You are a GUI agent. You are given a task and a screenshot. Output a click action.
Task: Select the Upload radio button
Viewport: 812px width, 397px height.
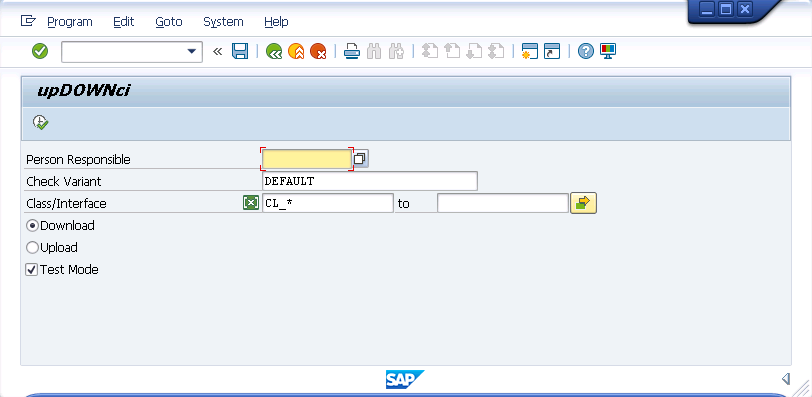pos(32,248)
